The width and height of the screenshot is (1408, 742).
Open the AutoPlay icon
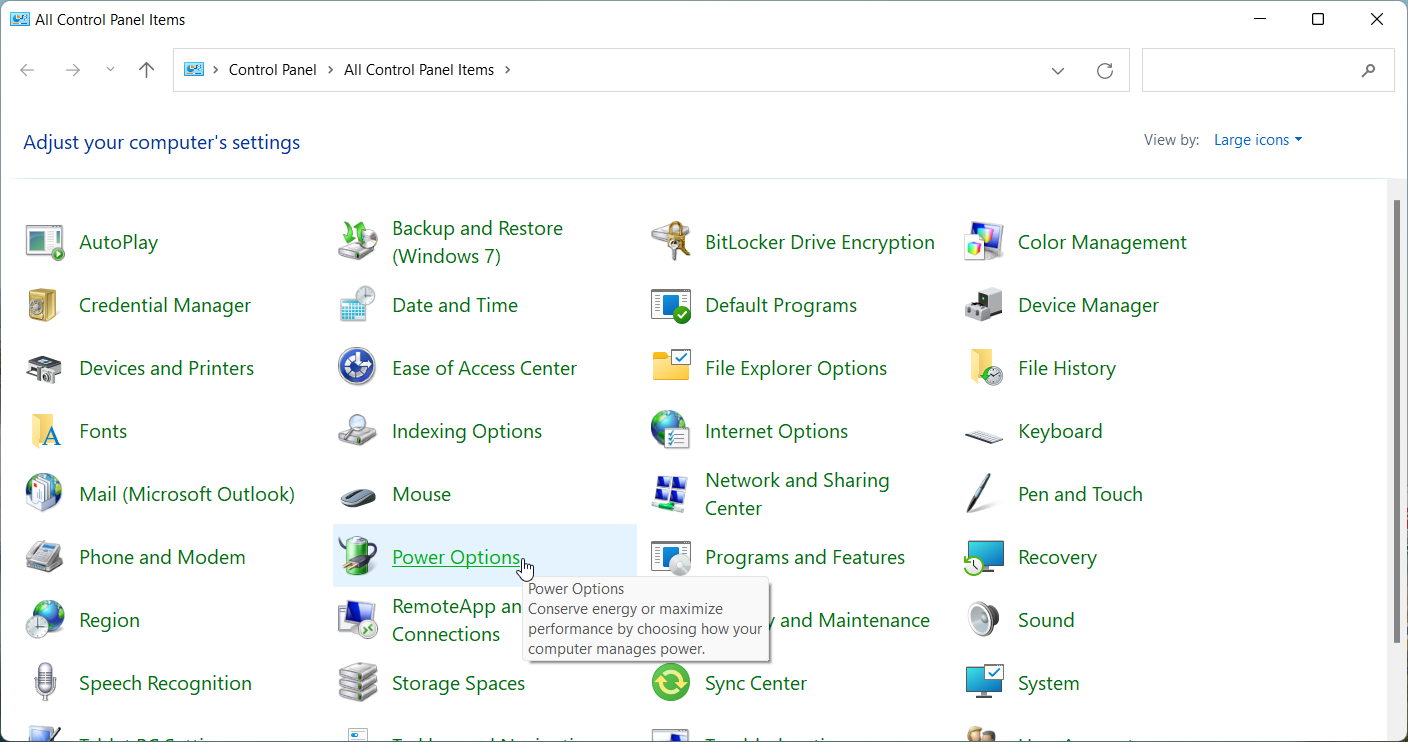pyautogui.click(x=45, y=242)
